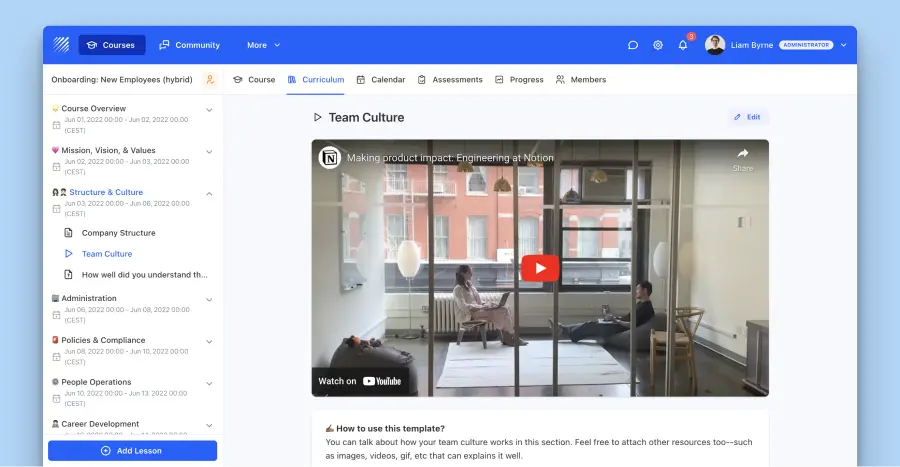This screenshot has width=900, height=467.
Task: Click the Notion channel logo on video
Action: point(330,158)
